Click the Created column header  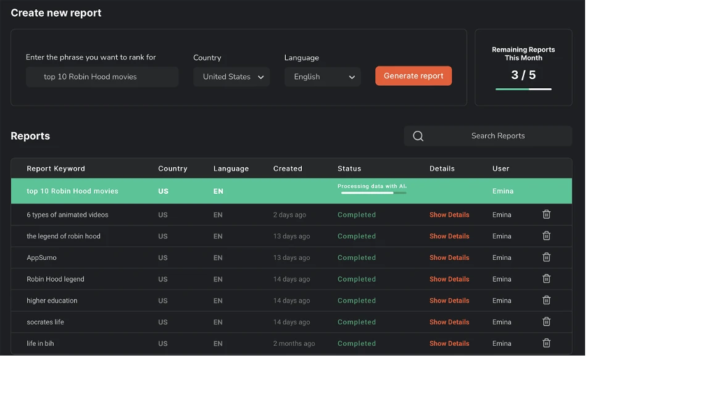(287, 168)
